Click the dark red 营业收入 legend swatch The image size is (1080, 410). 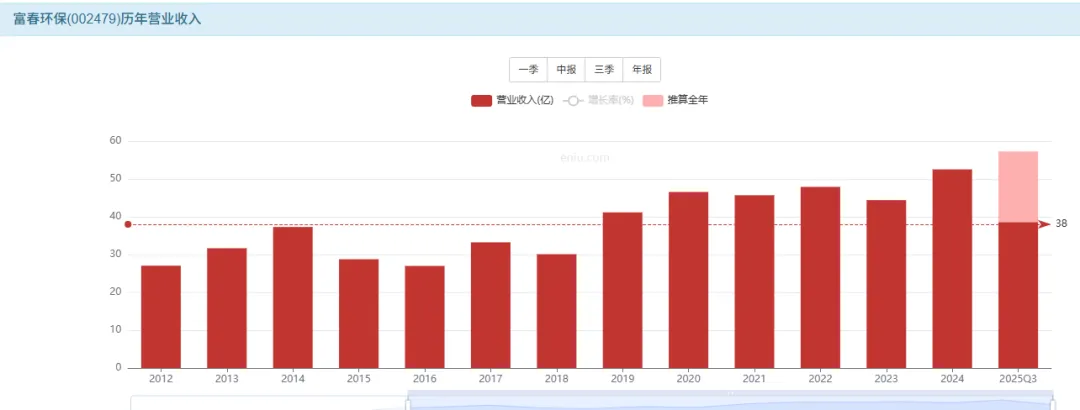(x=481, y=101)
